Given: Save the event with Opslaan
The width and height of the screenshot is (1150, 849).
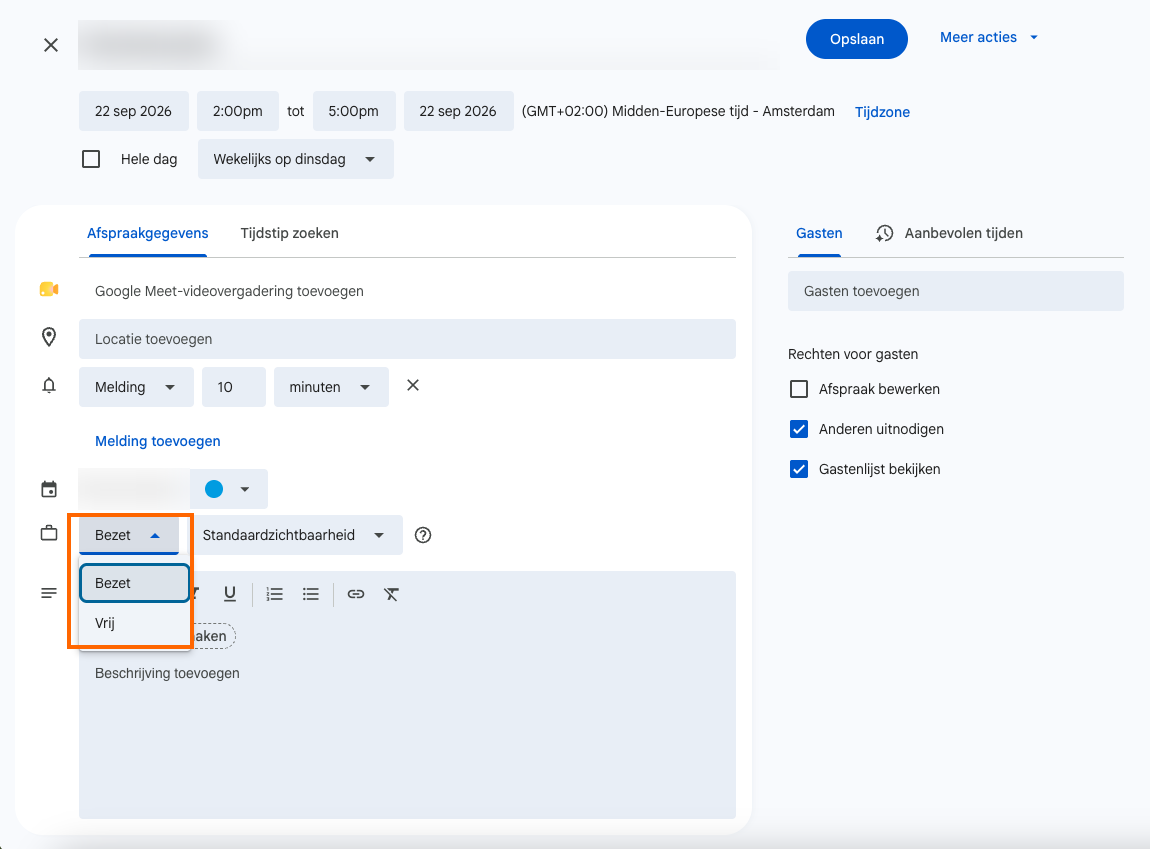Looking at the screenshot, I should coord(857,39).
